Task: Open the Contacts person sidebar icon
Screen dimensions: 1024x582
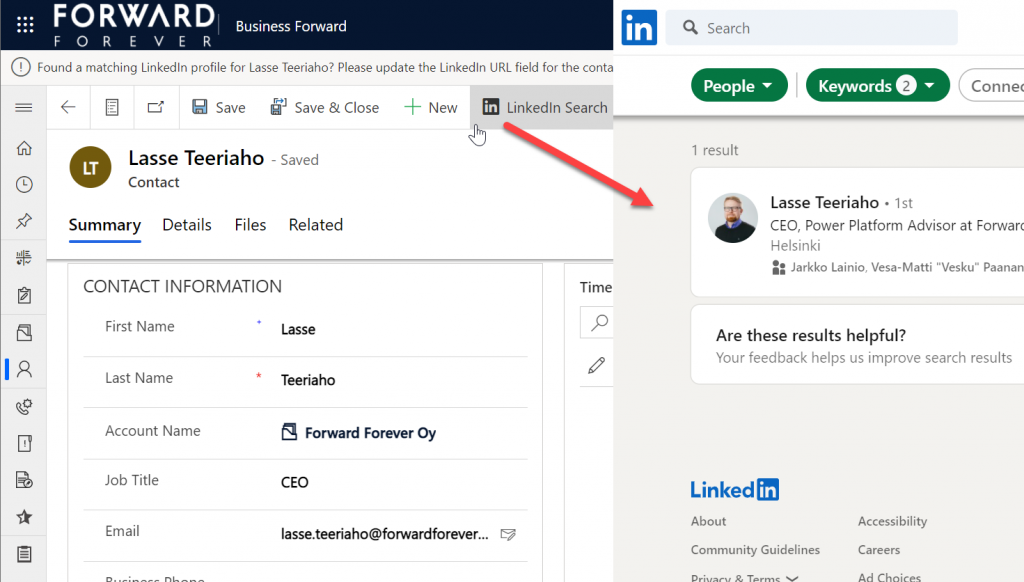Action: [x=24, y=369]
